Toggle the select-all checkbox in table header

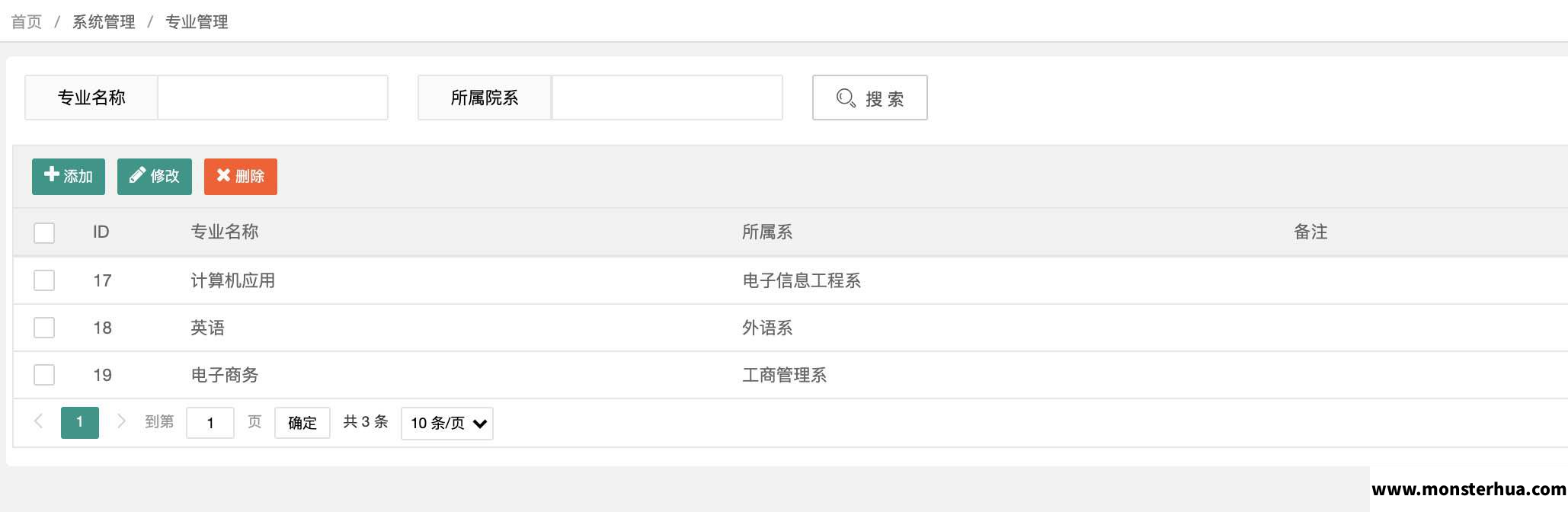44,232
